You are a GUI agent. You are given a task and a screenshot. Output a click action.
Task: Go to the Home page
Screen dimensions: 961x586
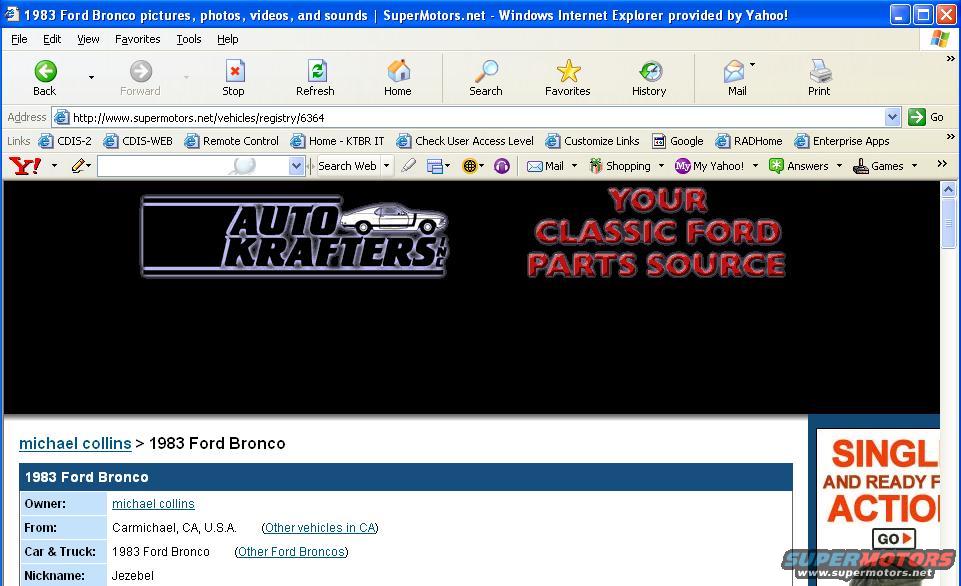[x=398, y=78]
